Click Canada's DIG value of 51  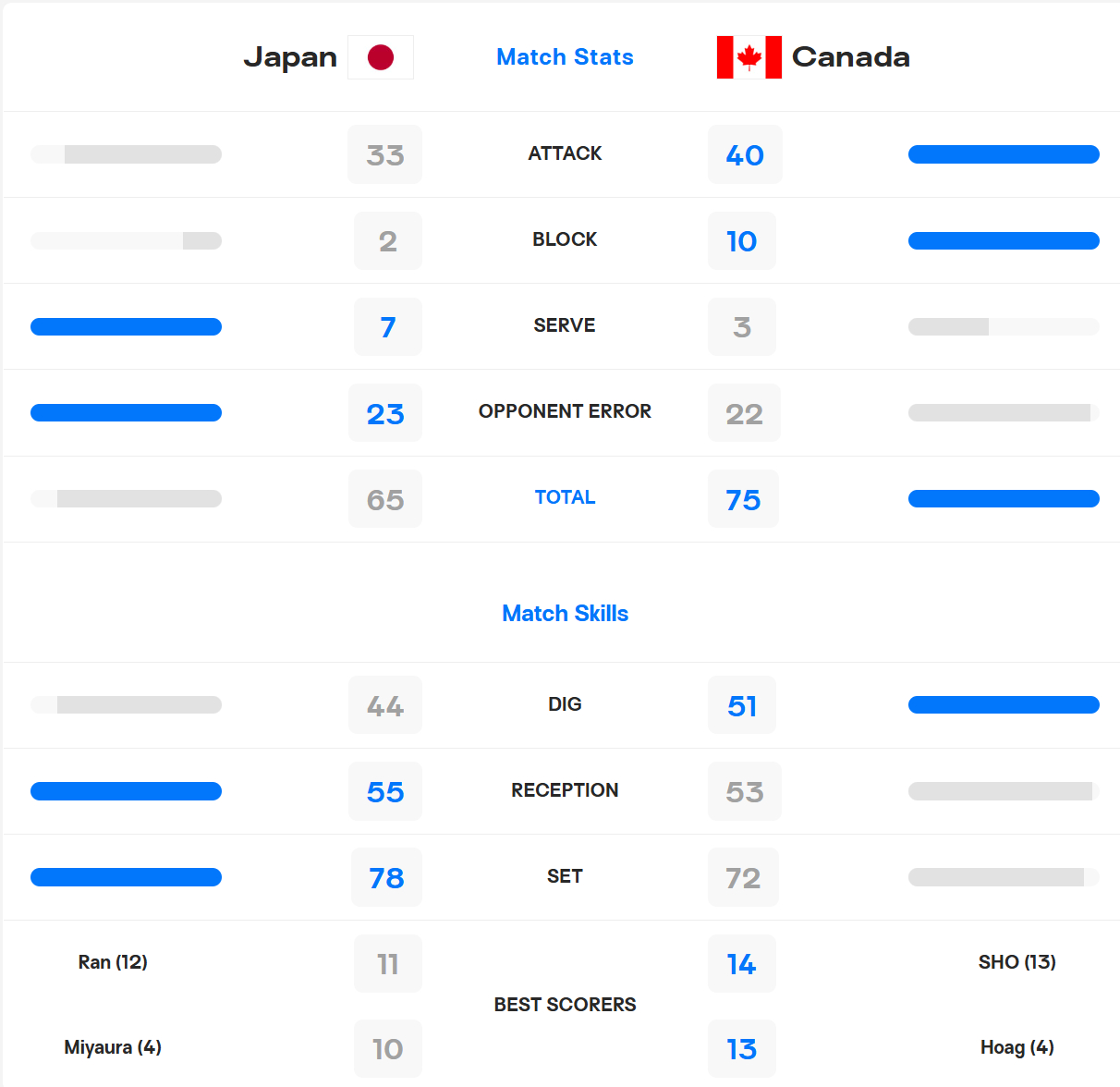742,705
